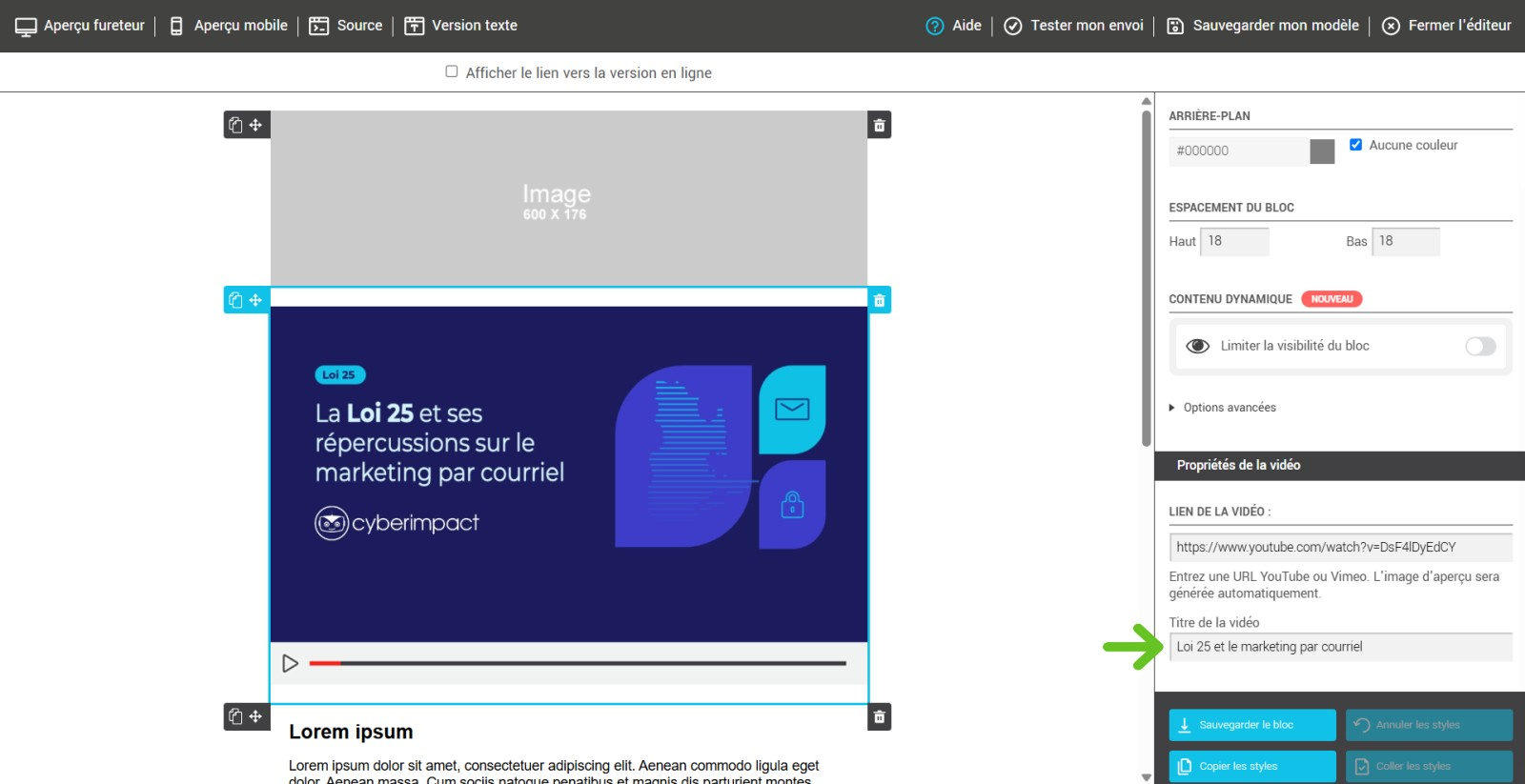Uncheck the Aucune couleur checkbox
Screen dimensions: 1525x784
(1355, 145)
